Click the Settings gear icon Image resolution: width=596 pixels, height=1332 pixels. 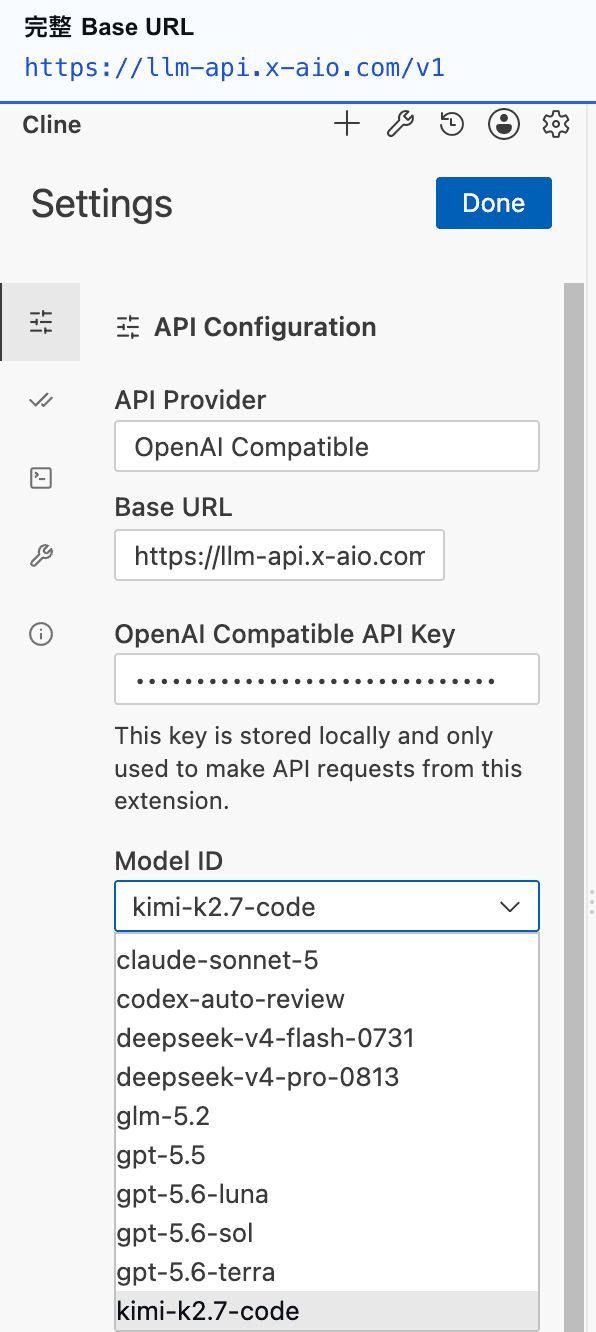pos(555,125)
